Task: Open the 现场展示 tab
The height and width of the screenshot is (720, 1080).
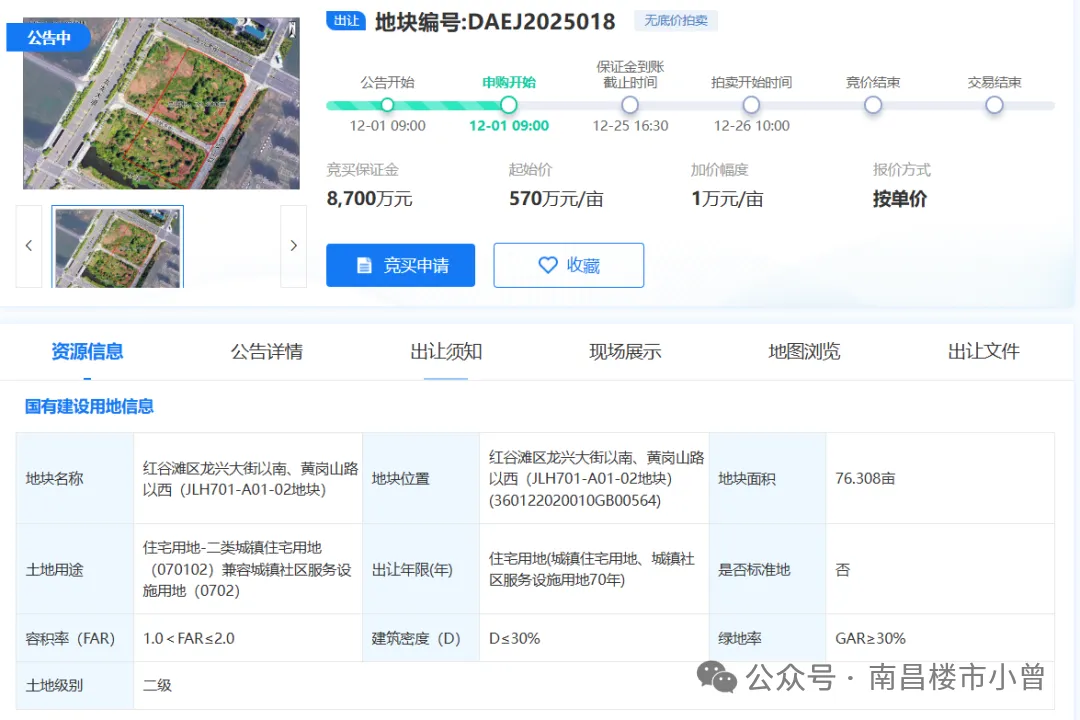Action: tap(625, 352)
